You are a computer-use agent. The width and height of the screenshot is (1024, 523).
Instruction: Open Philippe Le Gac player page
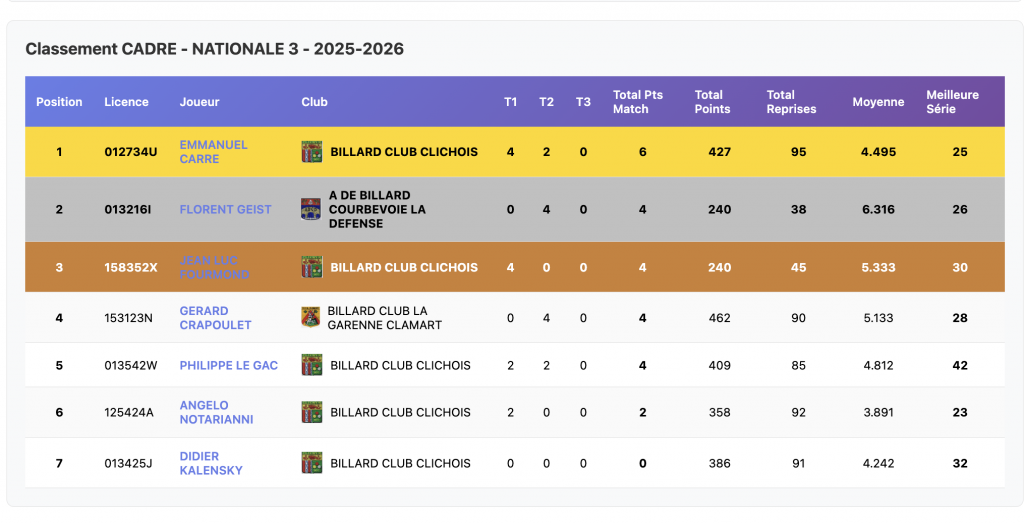tap(229, 366)
